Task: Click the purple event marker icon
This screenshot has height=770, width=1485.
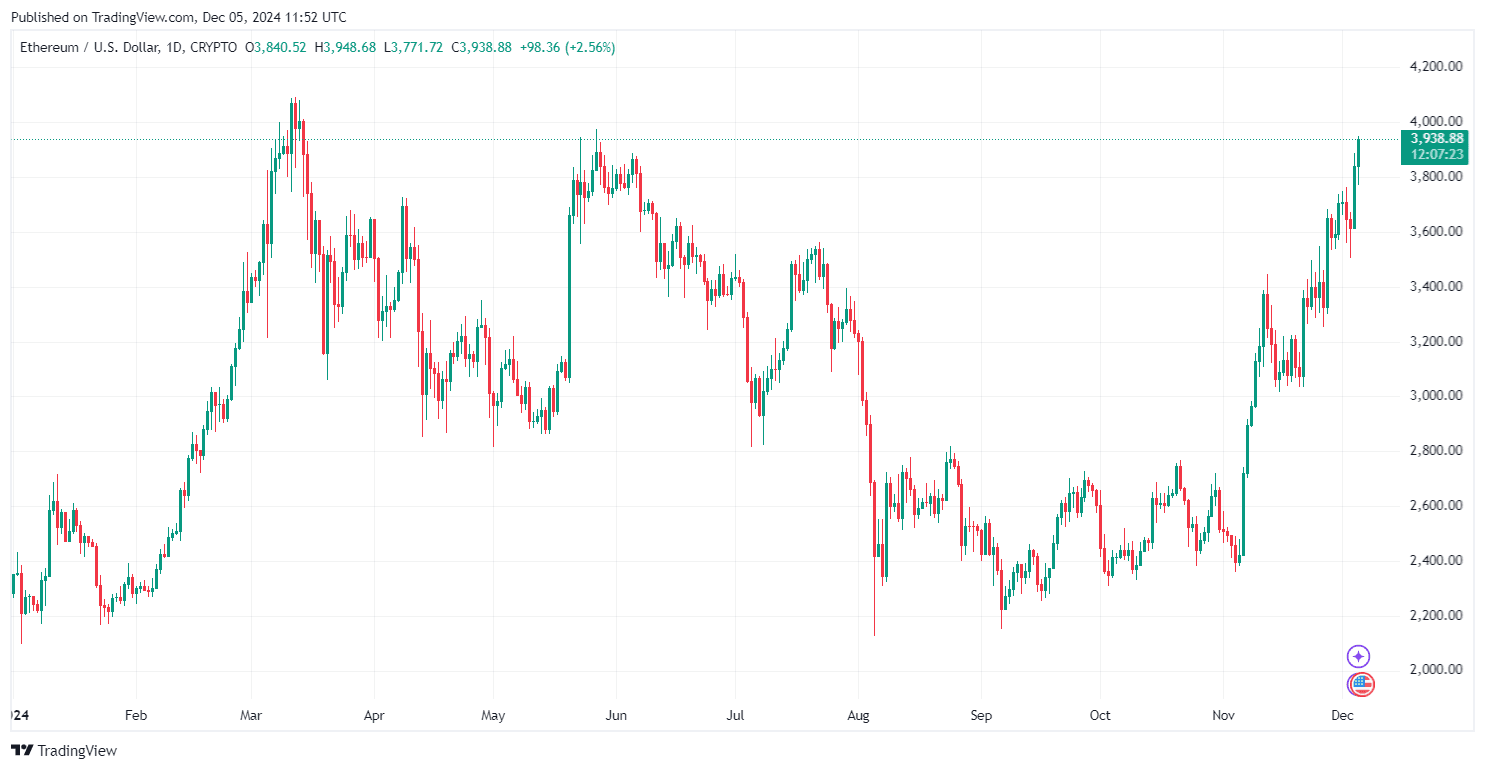Action: point(1358,656)
